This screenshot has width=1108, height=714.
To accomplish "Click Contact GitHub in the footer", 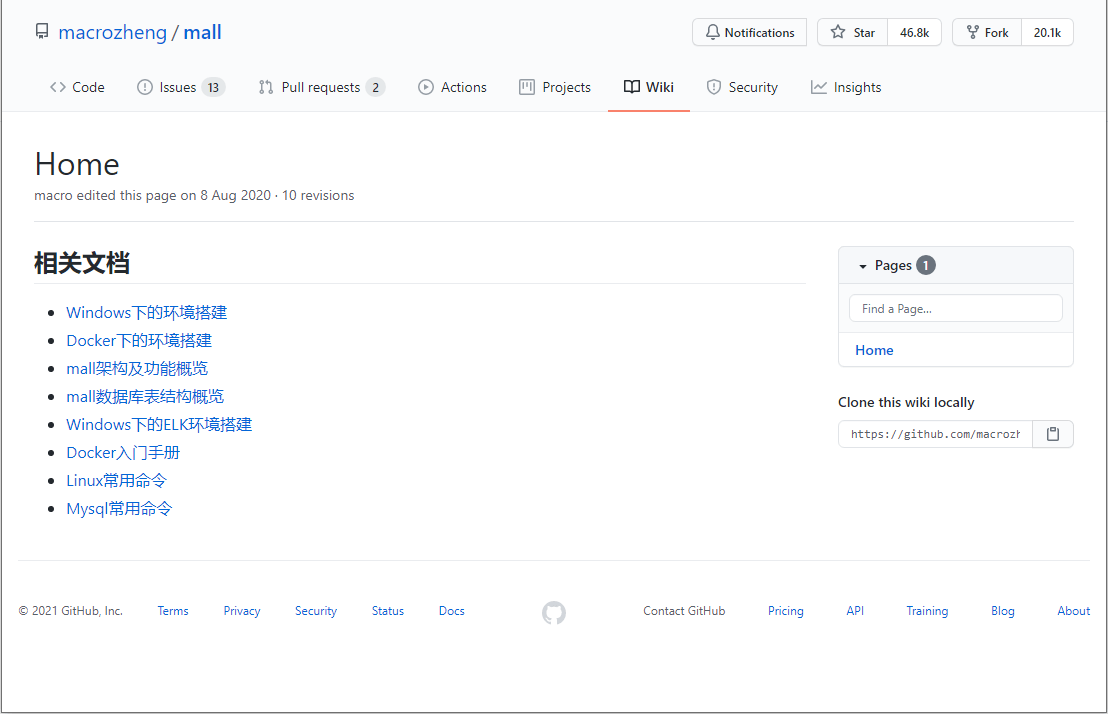I will coord(684,611).
